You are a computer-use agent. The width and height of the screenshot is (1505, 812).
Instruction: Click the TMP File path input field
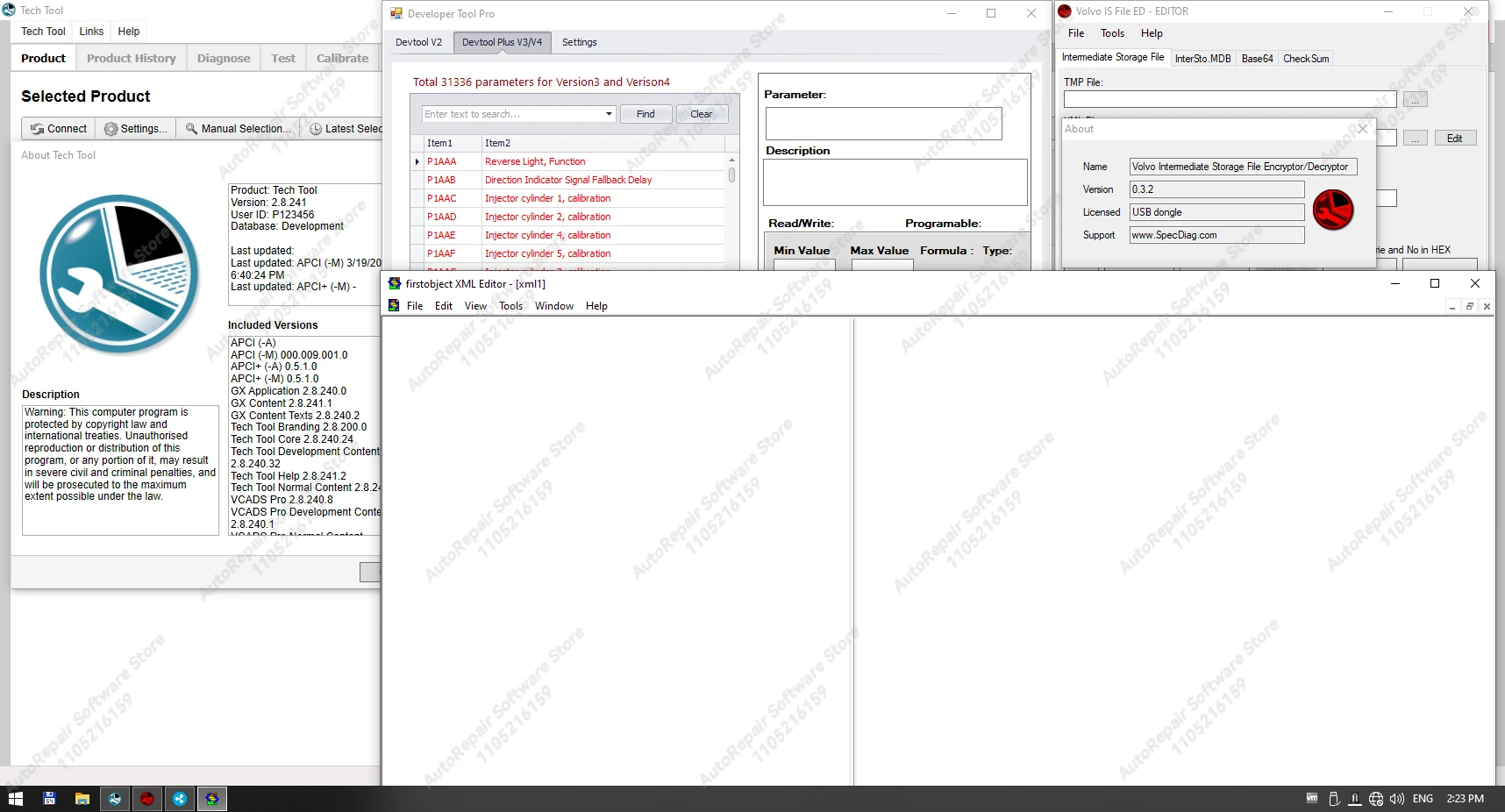tap(1230, 99)
